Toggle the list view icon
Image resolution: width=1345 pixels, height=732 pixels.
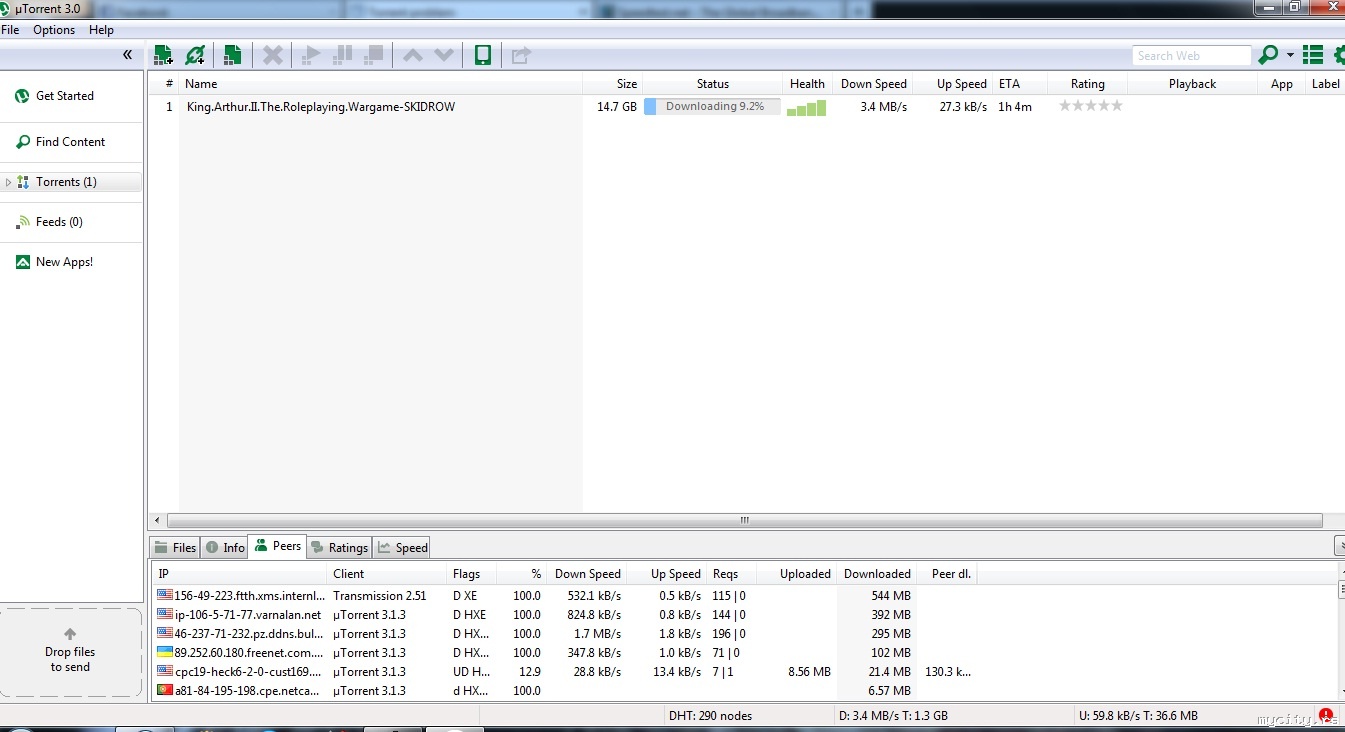[x=1313, y=55]
